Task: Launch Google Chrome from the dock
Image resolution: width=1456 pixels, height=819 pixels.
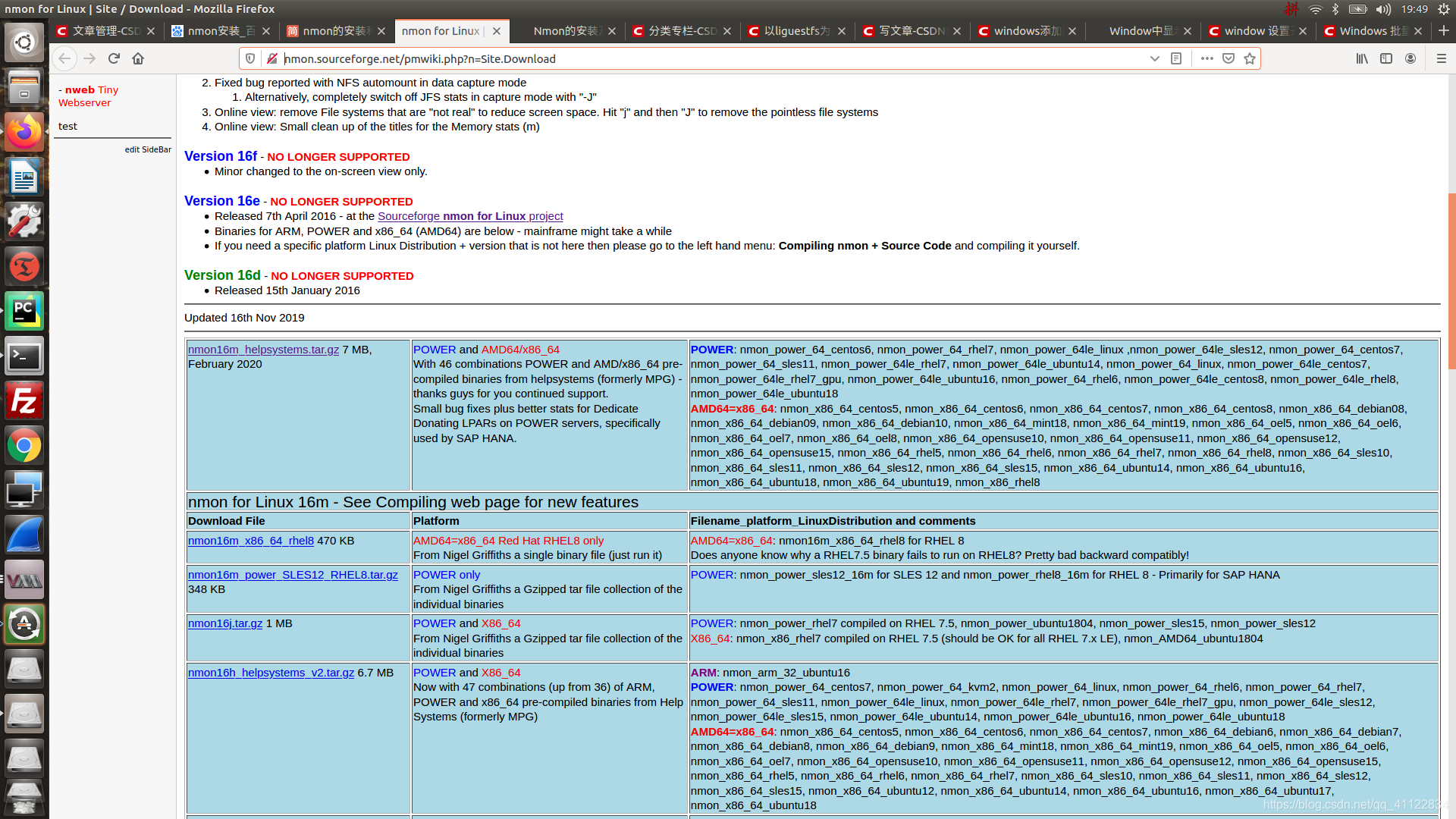Action: 24,446
